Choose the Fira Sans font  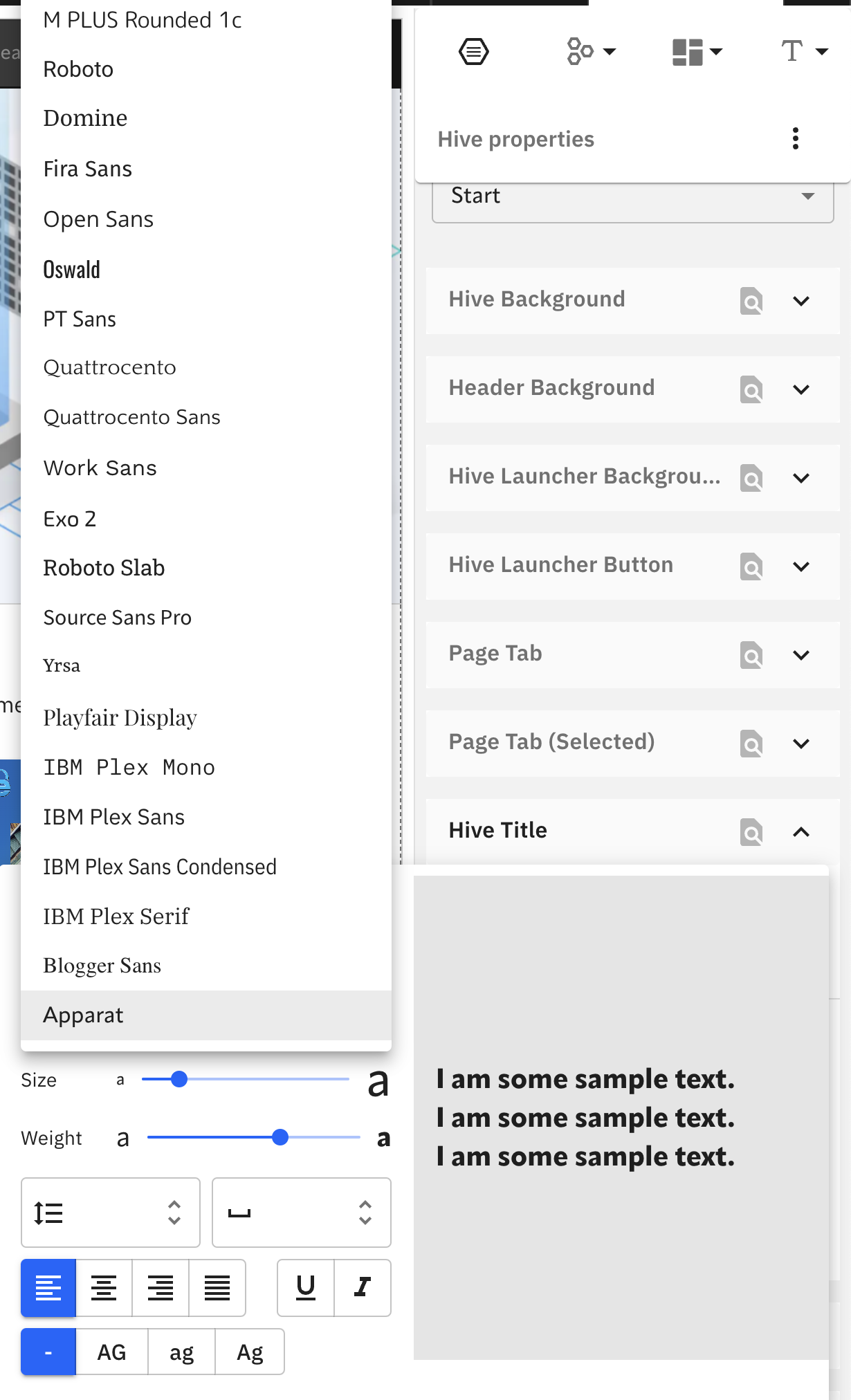(x=206, y=169)
